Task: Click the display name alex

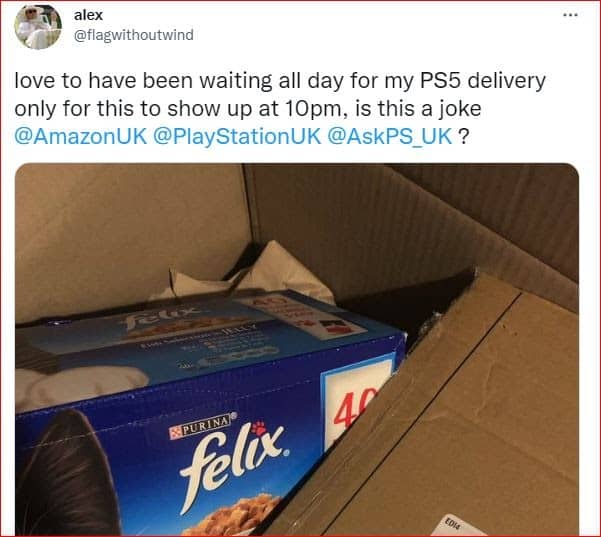Action: pyautogui.click(x=89, y=15)
